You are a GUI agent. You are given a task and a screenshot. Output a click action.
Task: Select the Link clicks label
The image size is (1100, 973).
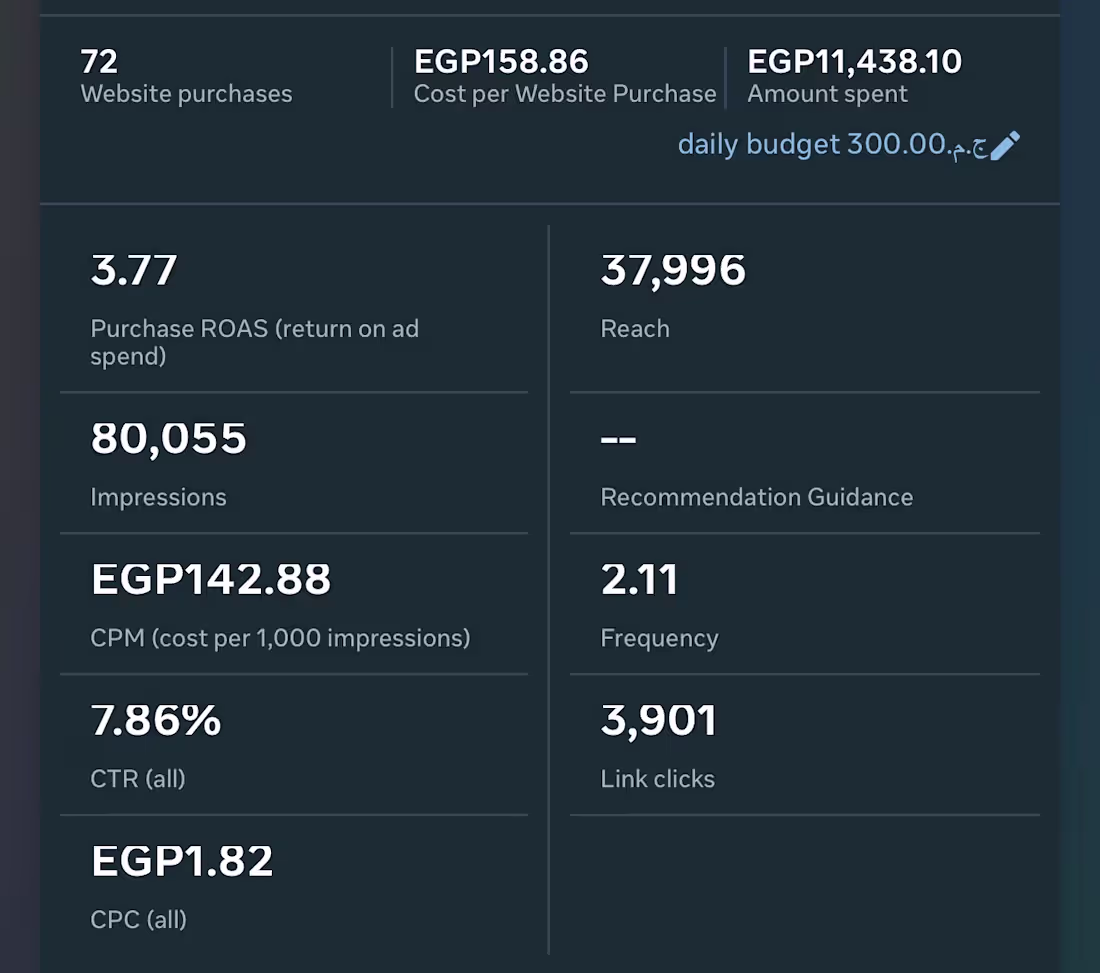[x=657, y=779]
